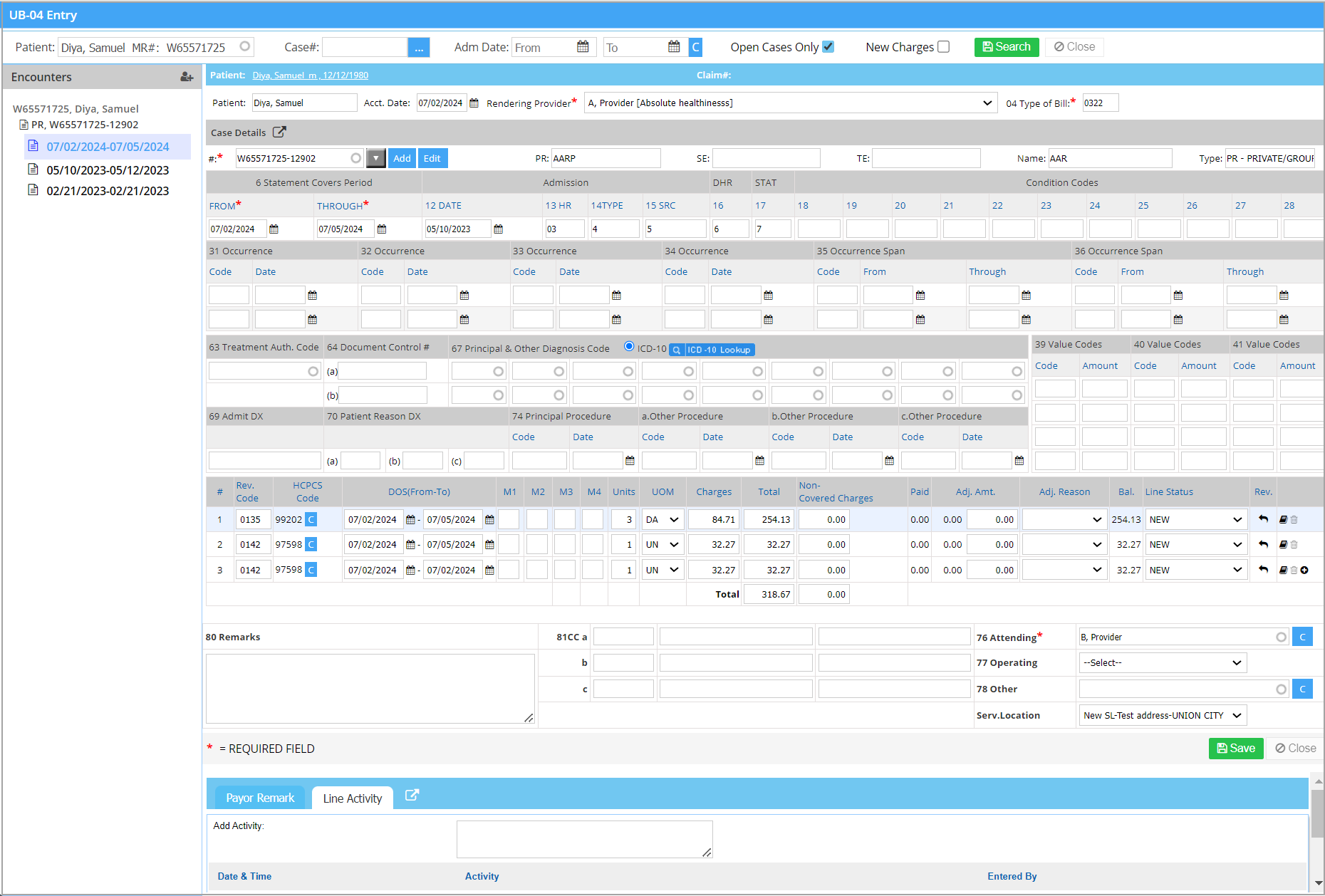1325x896 pixels.
Task: Clear the 76 Attending provider with C
Action: pyautogui.click(x=1302, y=637)
